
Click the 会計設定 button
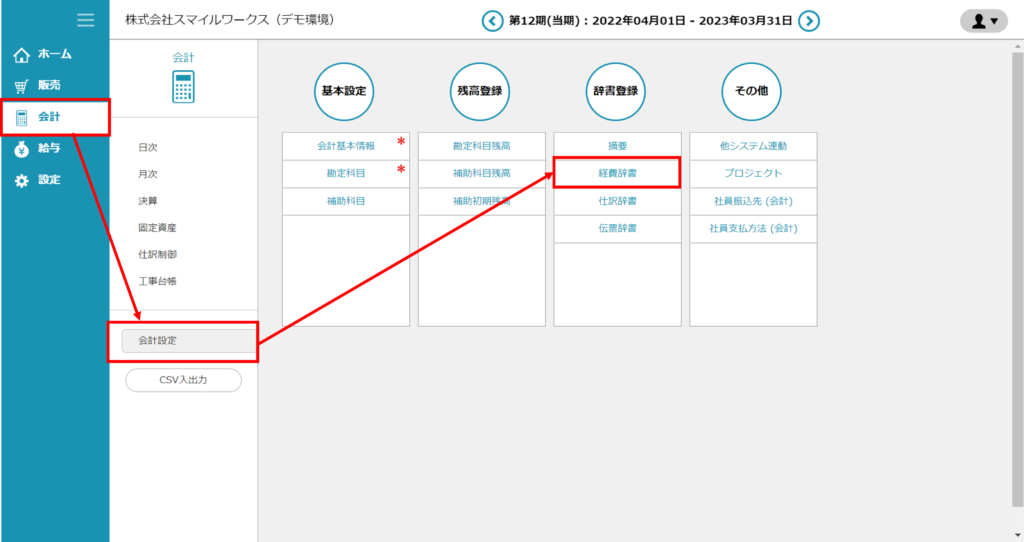pyautogui.click(x=189, y=341)
